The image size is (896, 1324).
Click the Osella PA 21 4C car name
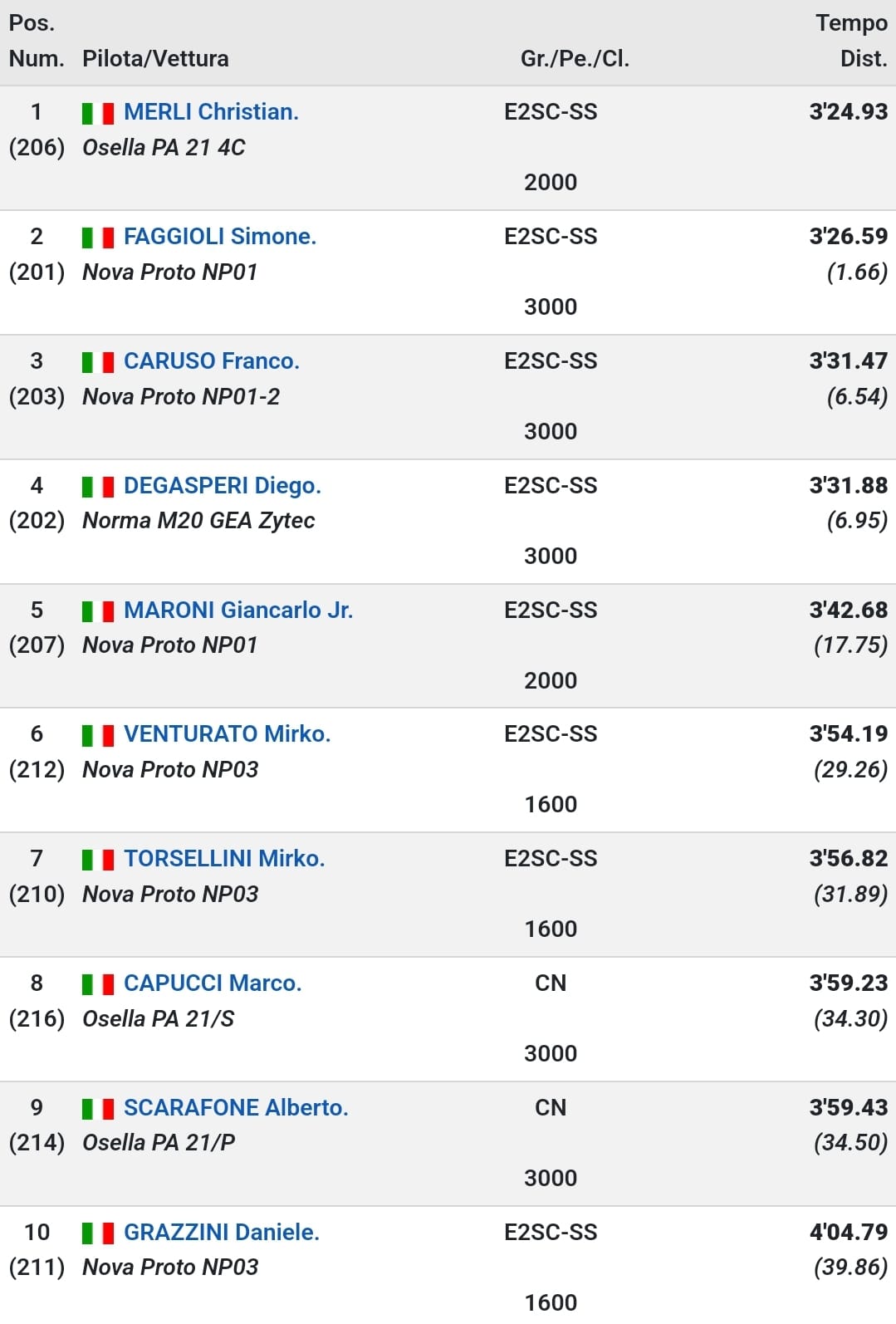tap(164, 147)
